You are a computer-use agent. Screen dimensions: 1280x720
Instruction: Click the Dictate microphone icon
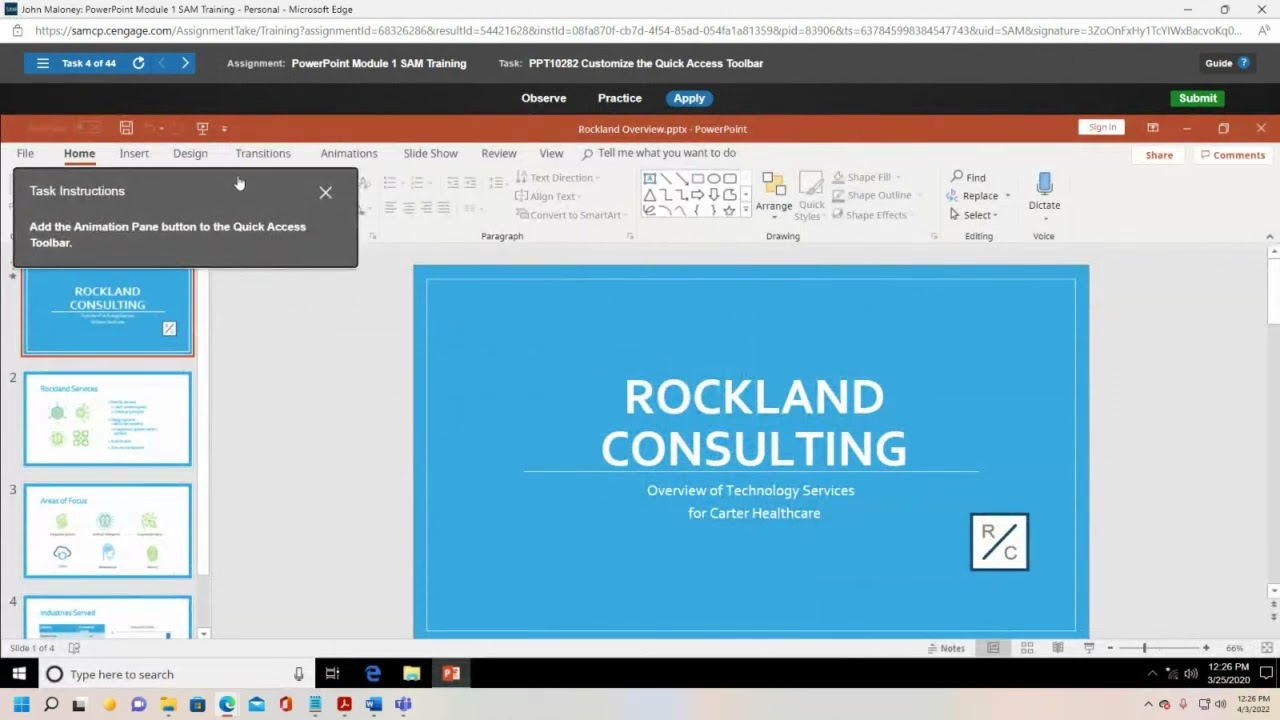pyautogui.click(x=1044, y=184)
